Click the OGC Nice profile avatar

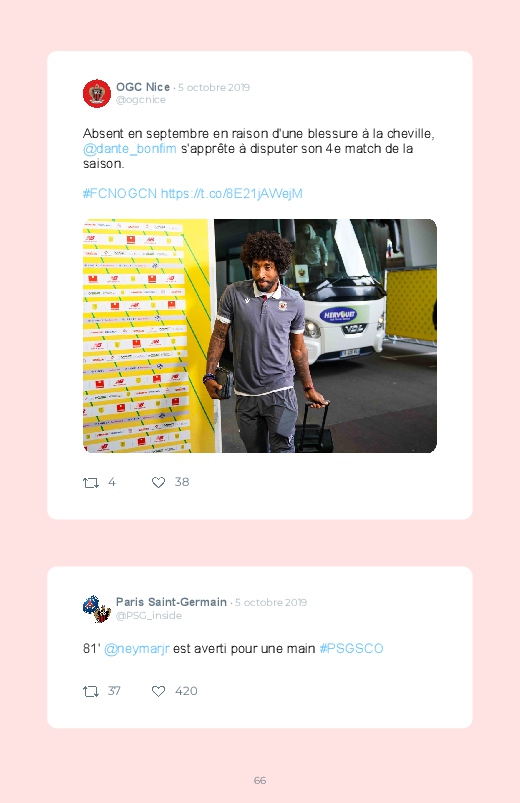click(x=97, y=94)
